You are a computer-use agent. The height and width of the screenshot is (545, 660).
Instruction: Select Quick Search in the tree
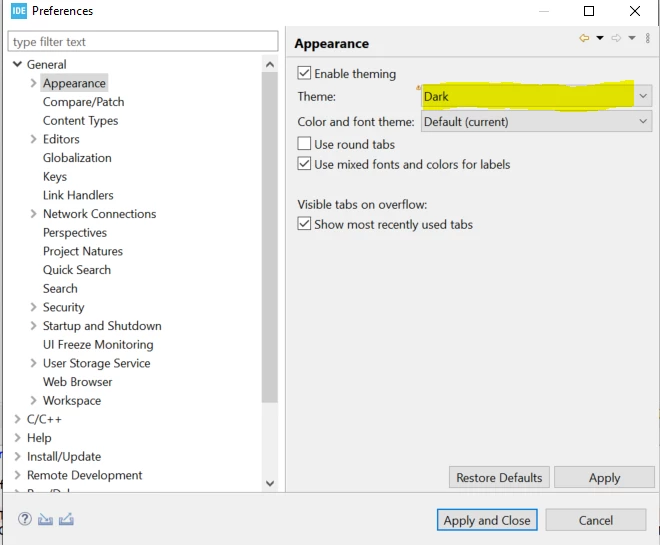[x=77, y=269]
